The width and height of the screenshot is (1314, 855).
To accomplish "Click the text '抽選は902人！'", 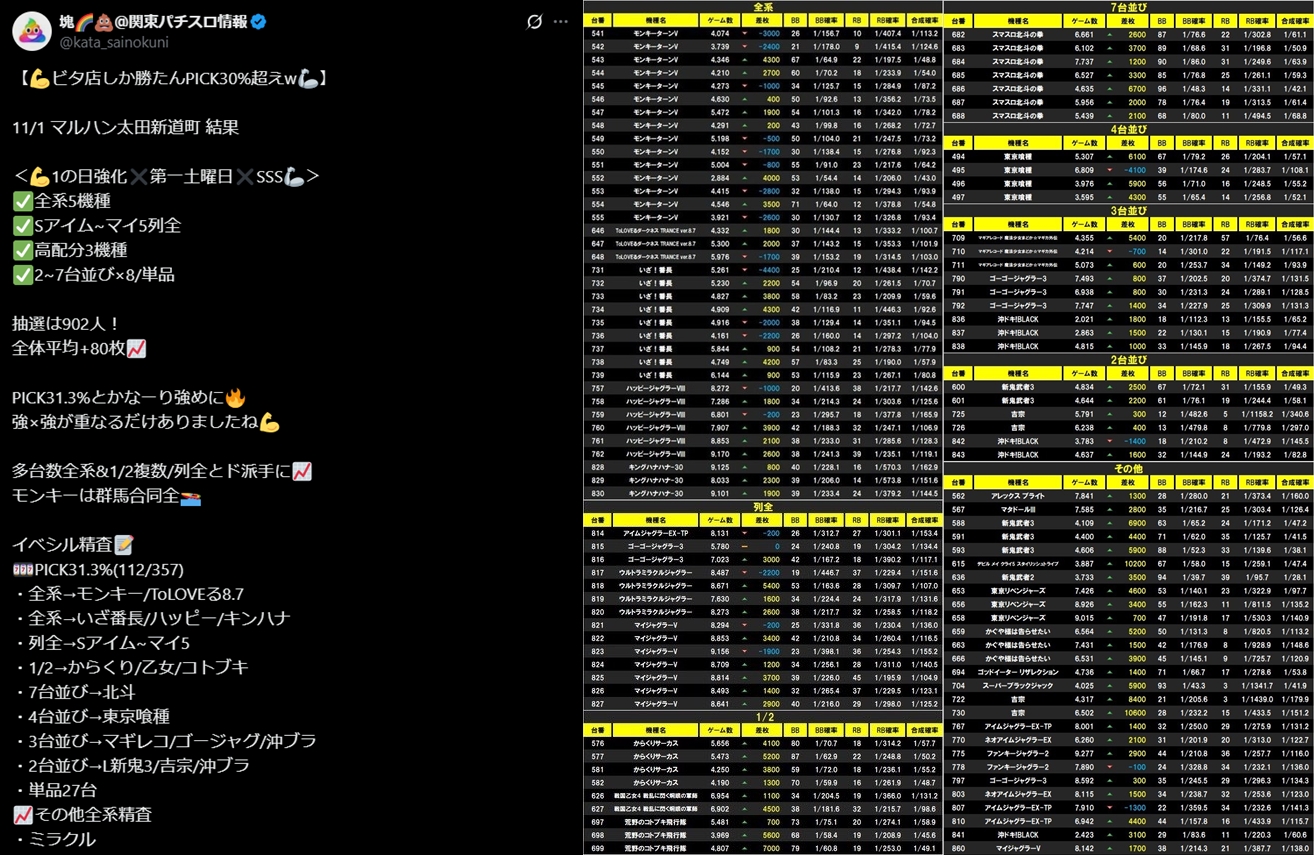I will [66, 324].
